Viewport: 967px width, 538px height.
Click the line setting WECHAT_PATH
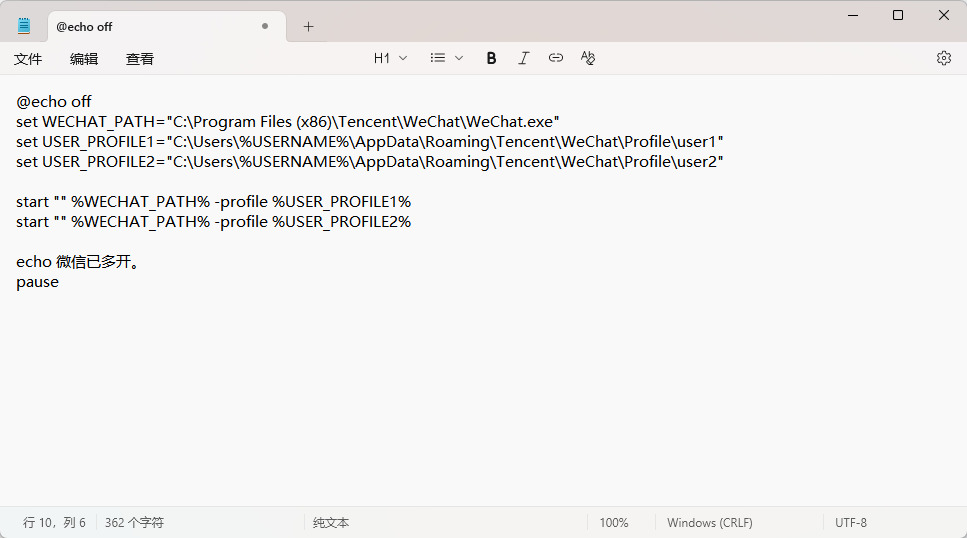287,122
